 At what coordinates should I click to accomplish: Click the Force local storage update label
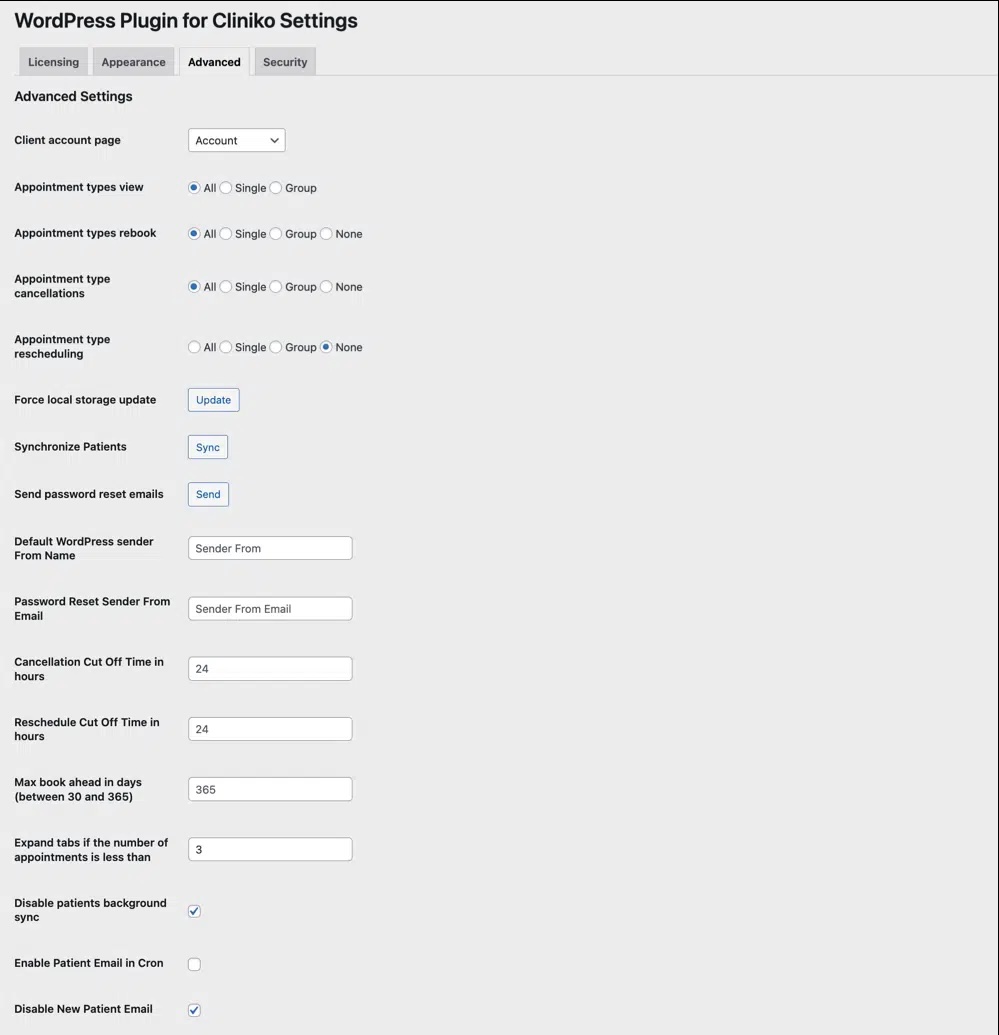(85, 400)
